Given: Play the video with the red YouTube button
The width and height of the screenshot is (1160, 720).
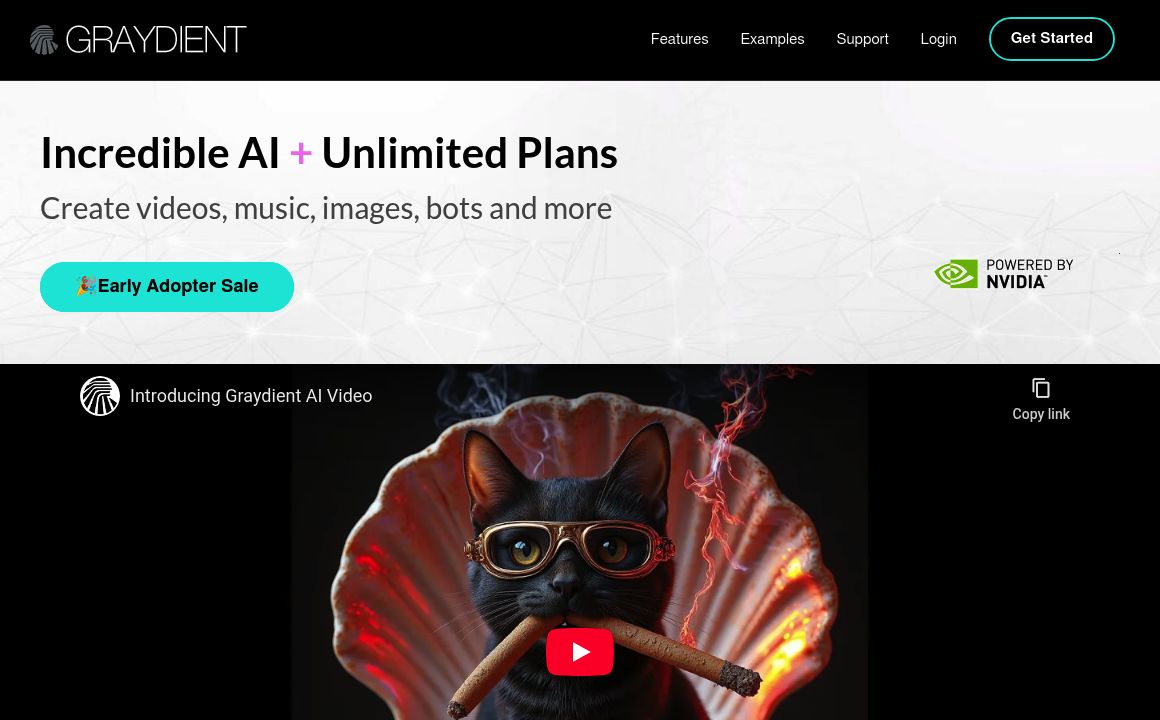Looking at the screenshot, I should (579, 652).
